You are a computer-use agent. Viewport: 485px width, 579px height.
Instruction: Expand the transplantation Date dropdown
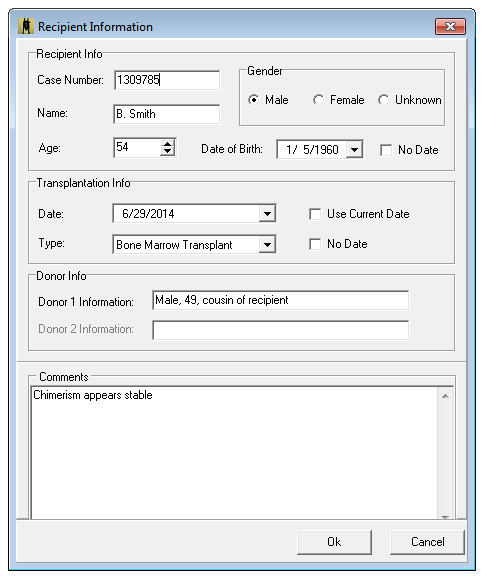[x=267, y=214]
